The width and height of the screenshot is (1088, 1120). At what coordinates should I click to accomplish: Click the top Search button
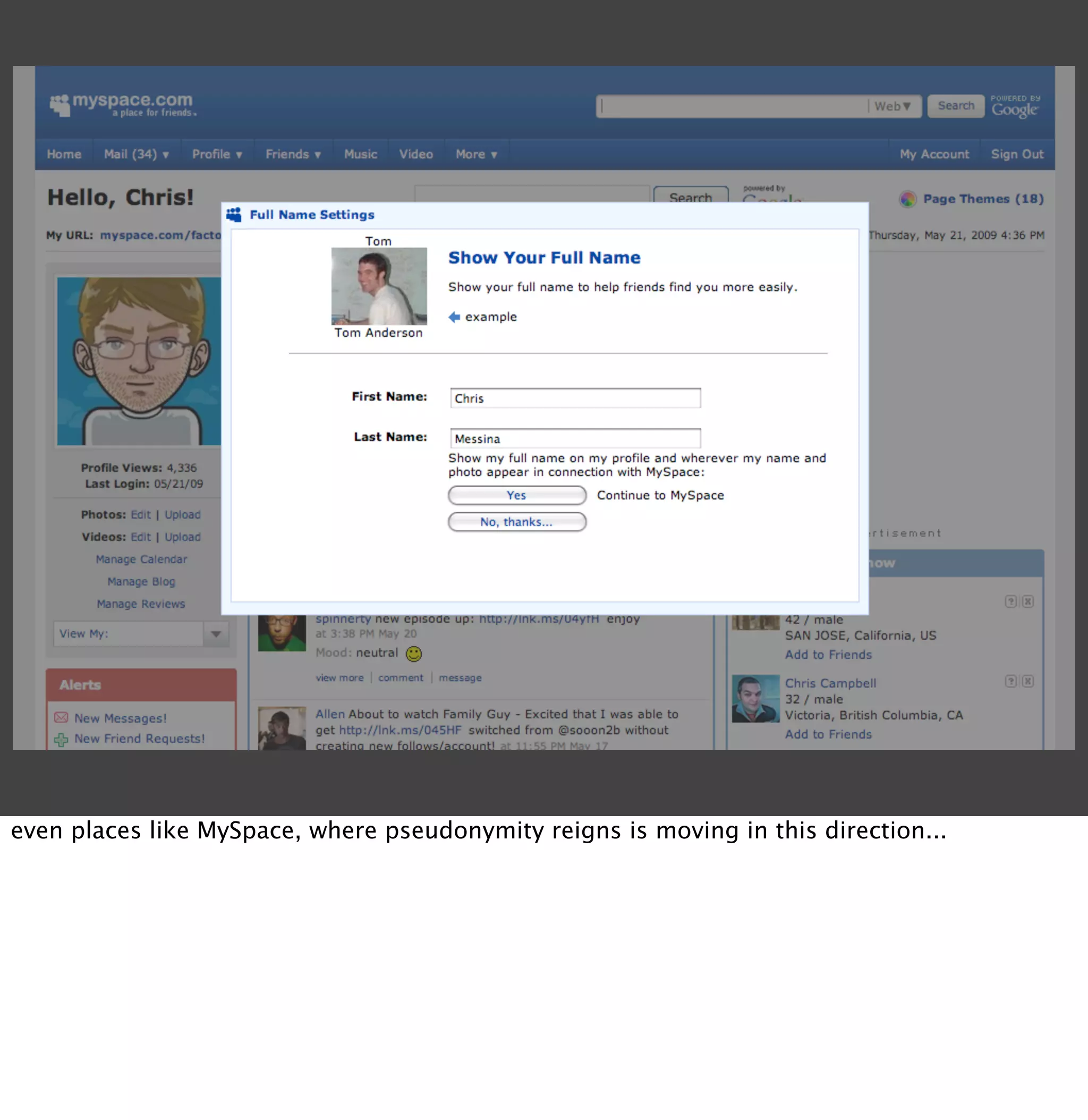click(x=955, y=106)
